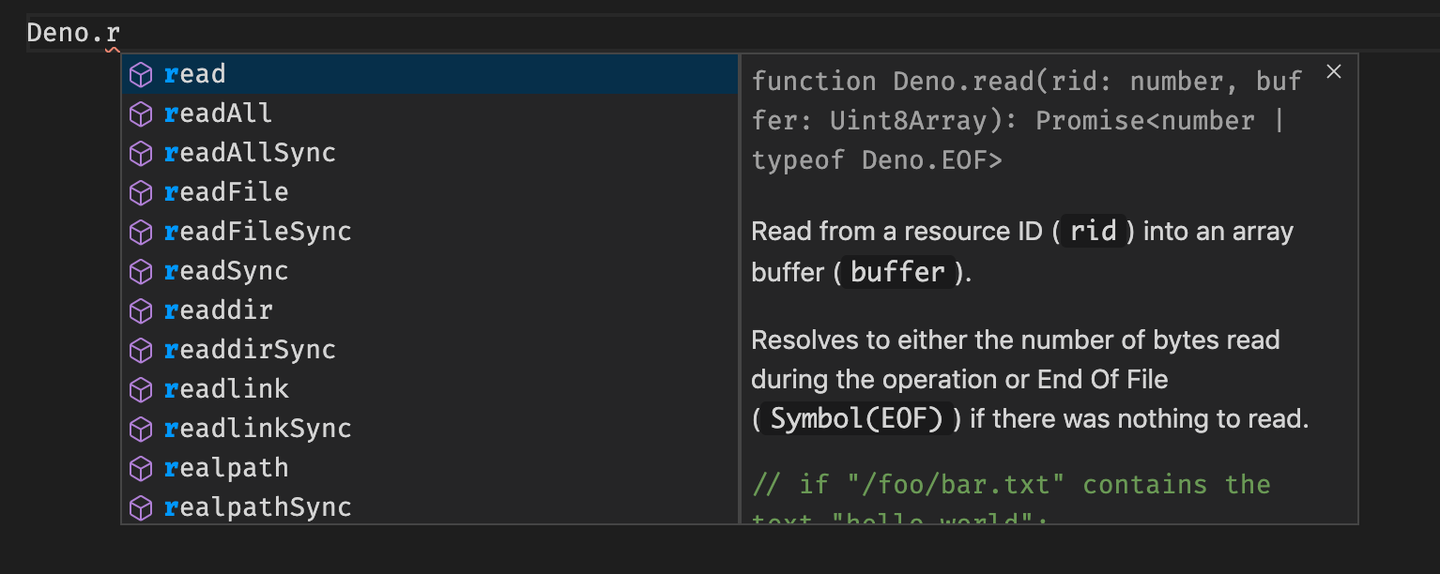Select the readAllSync suggestion

click(250, 153)
